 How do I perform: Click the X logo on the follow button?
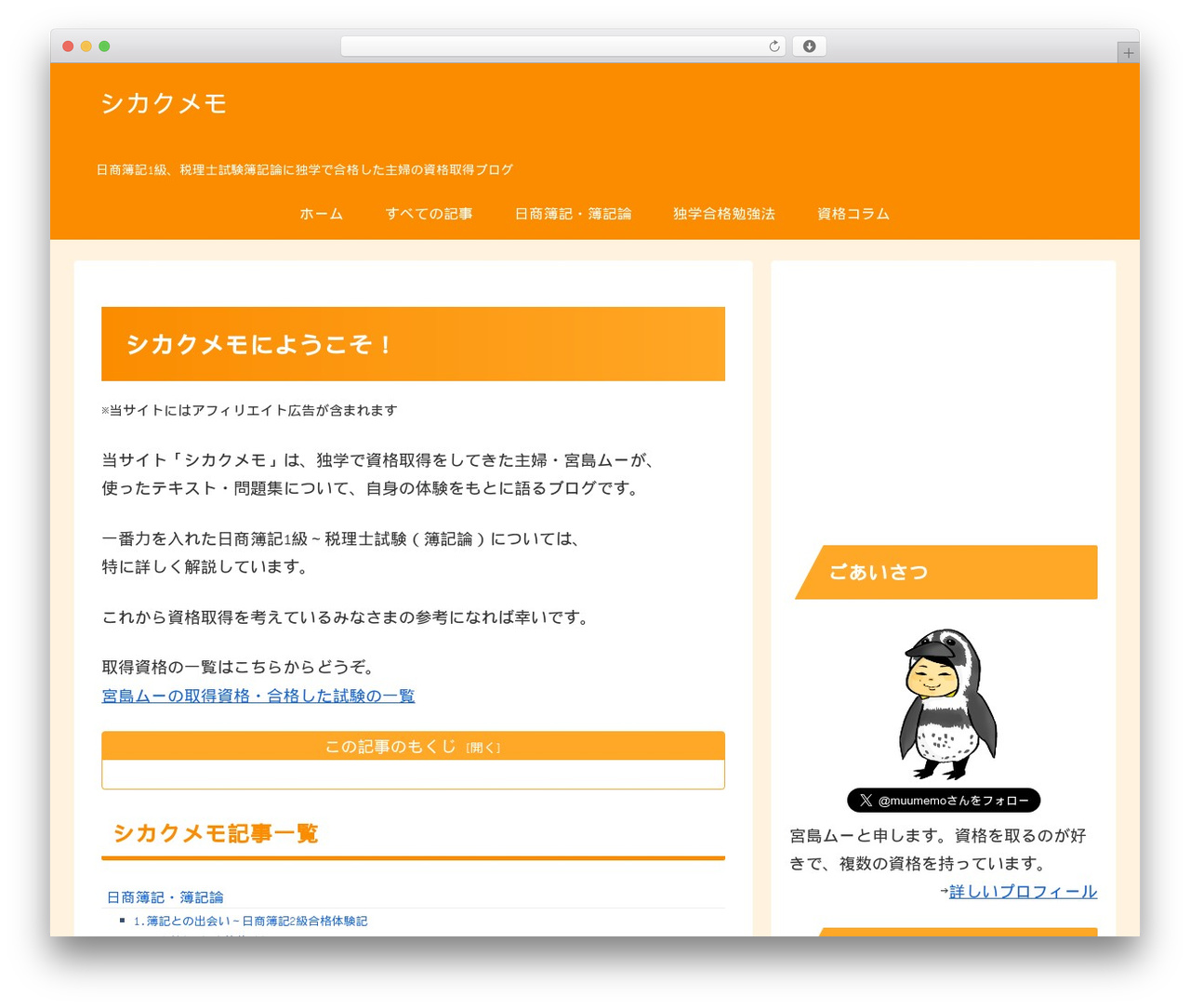point(866,800)
